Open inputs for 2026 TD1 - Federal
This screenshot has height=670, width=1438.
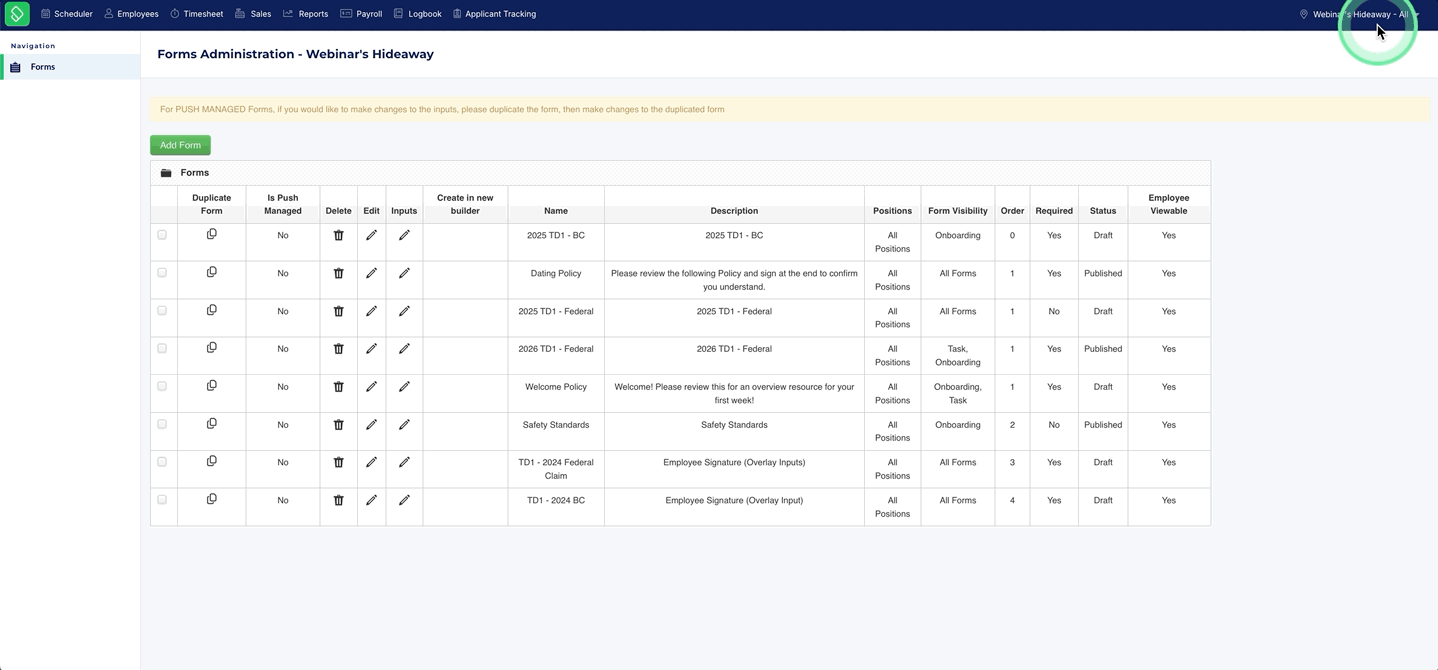click(404, 349)
